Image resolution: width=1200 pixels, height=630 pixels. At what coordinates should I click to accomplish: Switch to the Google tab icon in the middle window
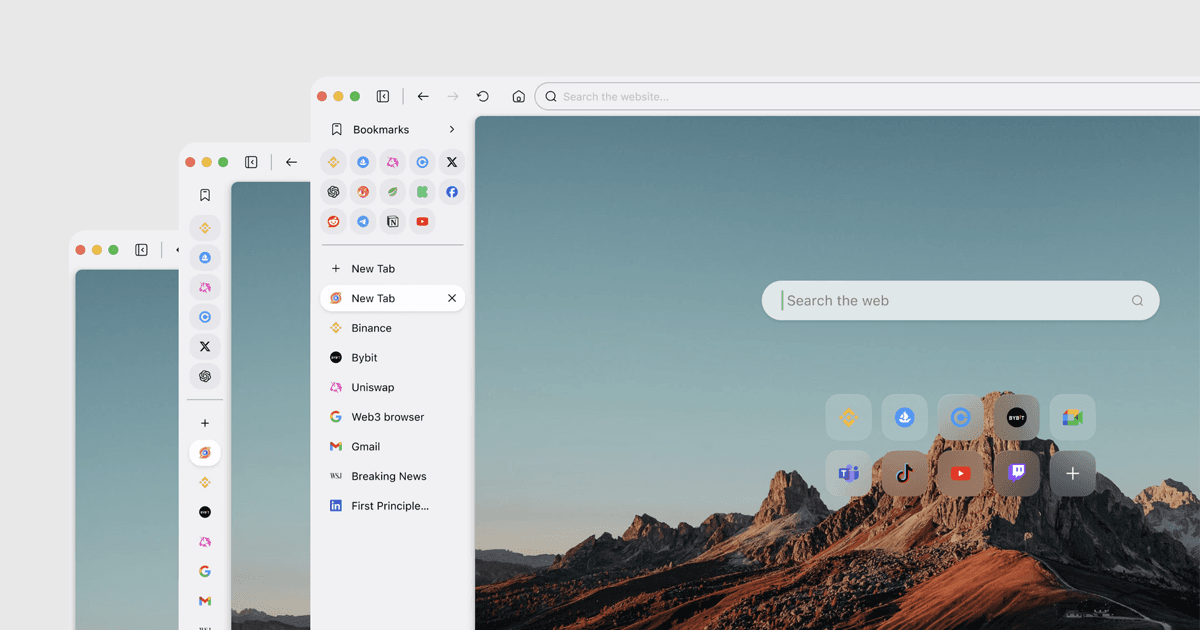tap(205, 572)
